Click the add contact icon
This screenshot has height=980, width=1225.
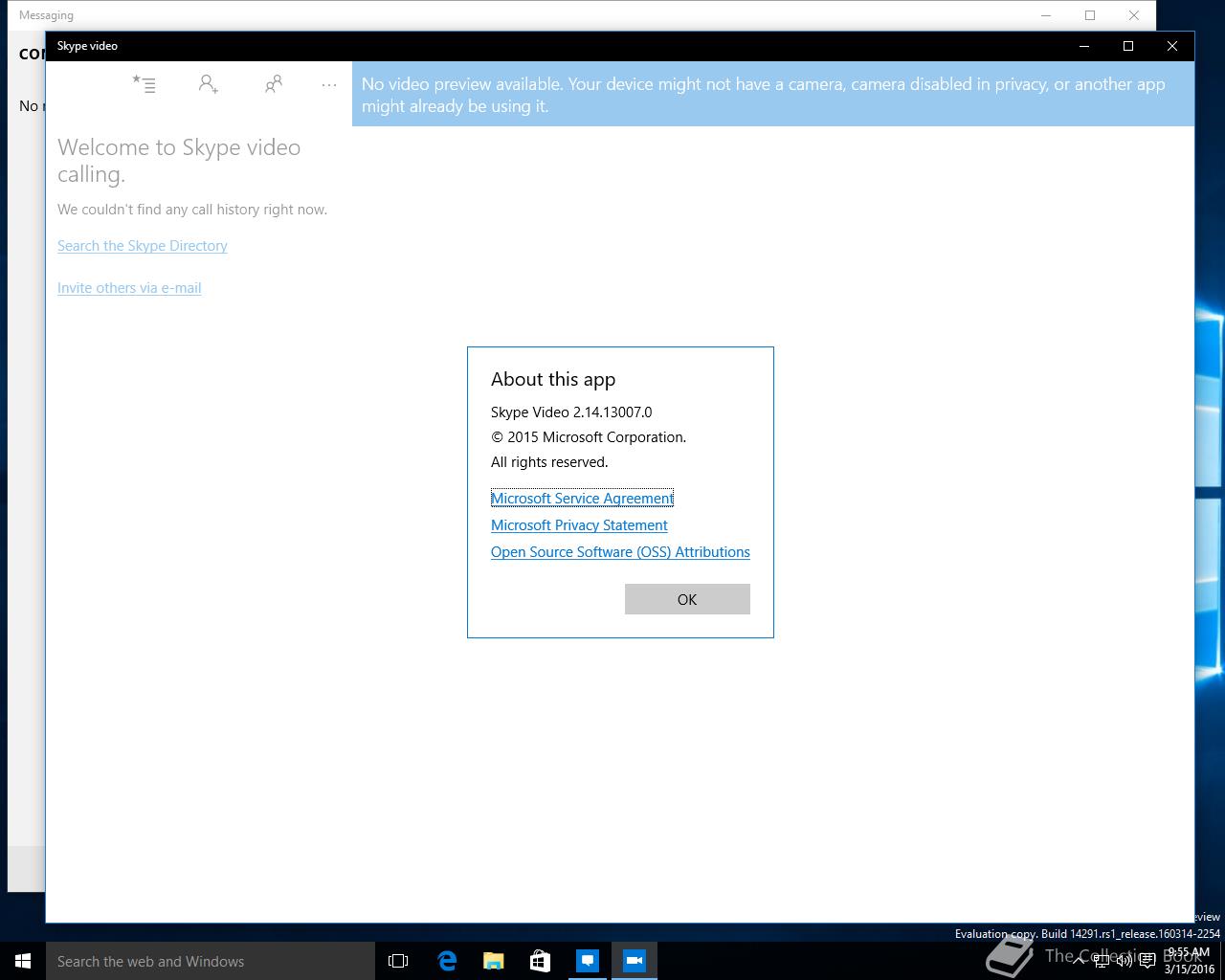pos(209,84)
